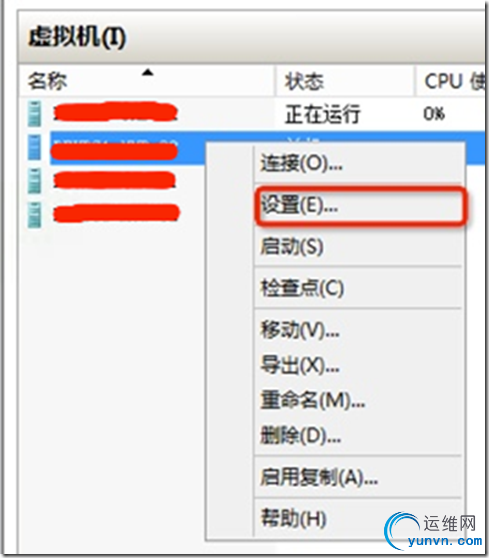The image size is (489, 558).
Task: Click the first virtual machine server icon
Action: [34, 114]
